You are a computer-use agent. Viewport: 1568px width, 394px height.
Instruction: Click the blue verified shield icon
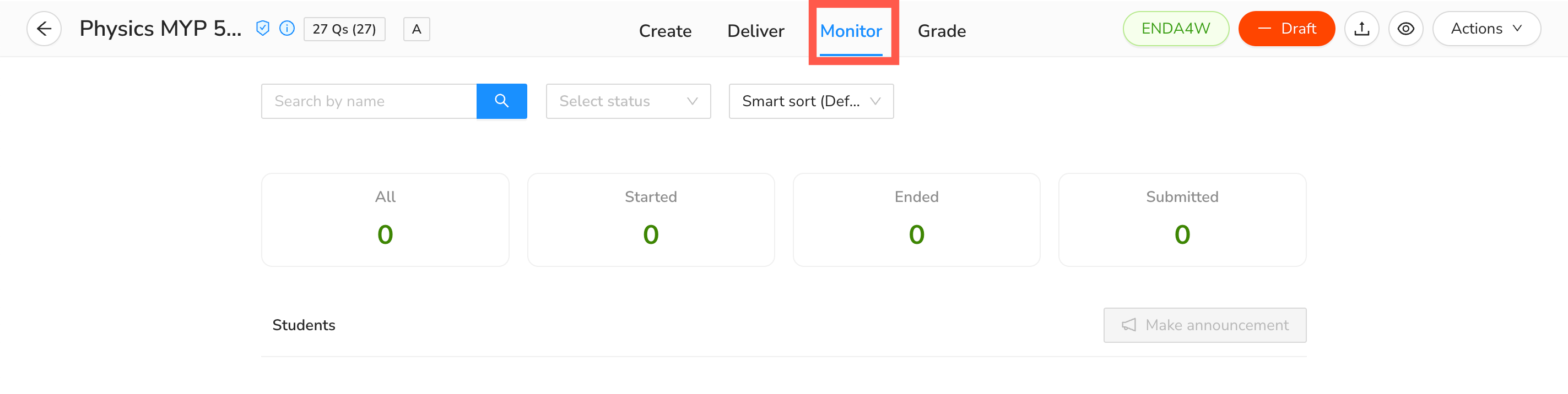click(x=262, y=29)
